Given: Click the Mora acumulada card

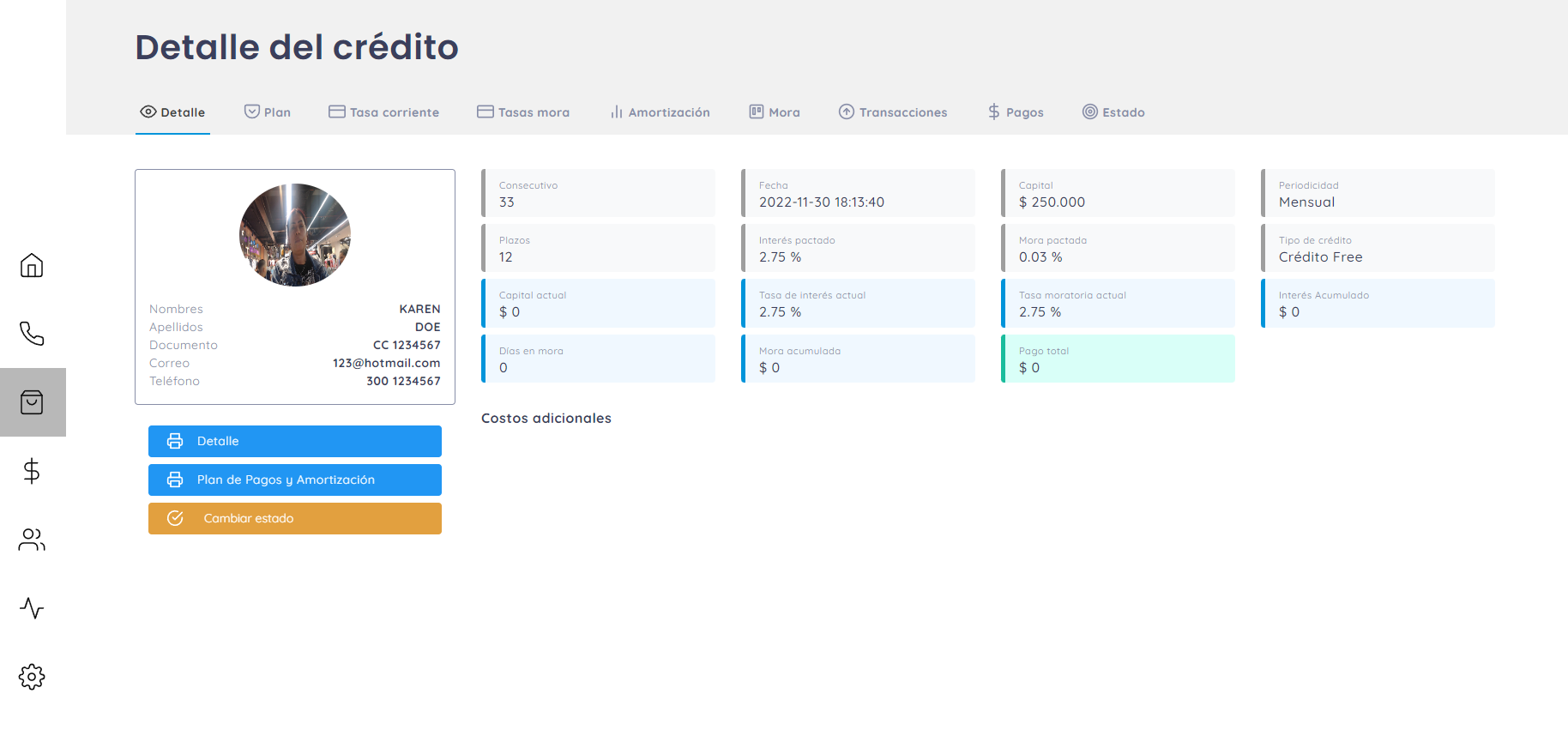Looking at the screenshot, I should pyautogui.click(x=858, y=359).
